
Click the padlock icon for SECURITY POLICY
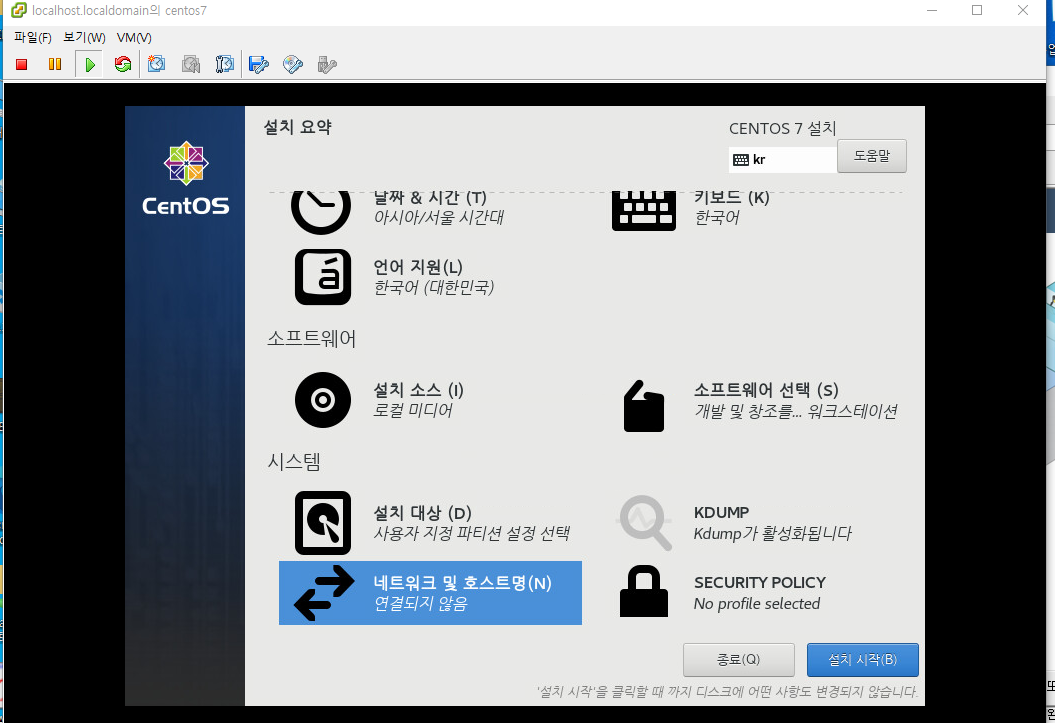click(644, 591)
